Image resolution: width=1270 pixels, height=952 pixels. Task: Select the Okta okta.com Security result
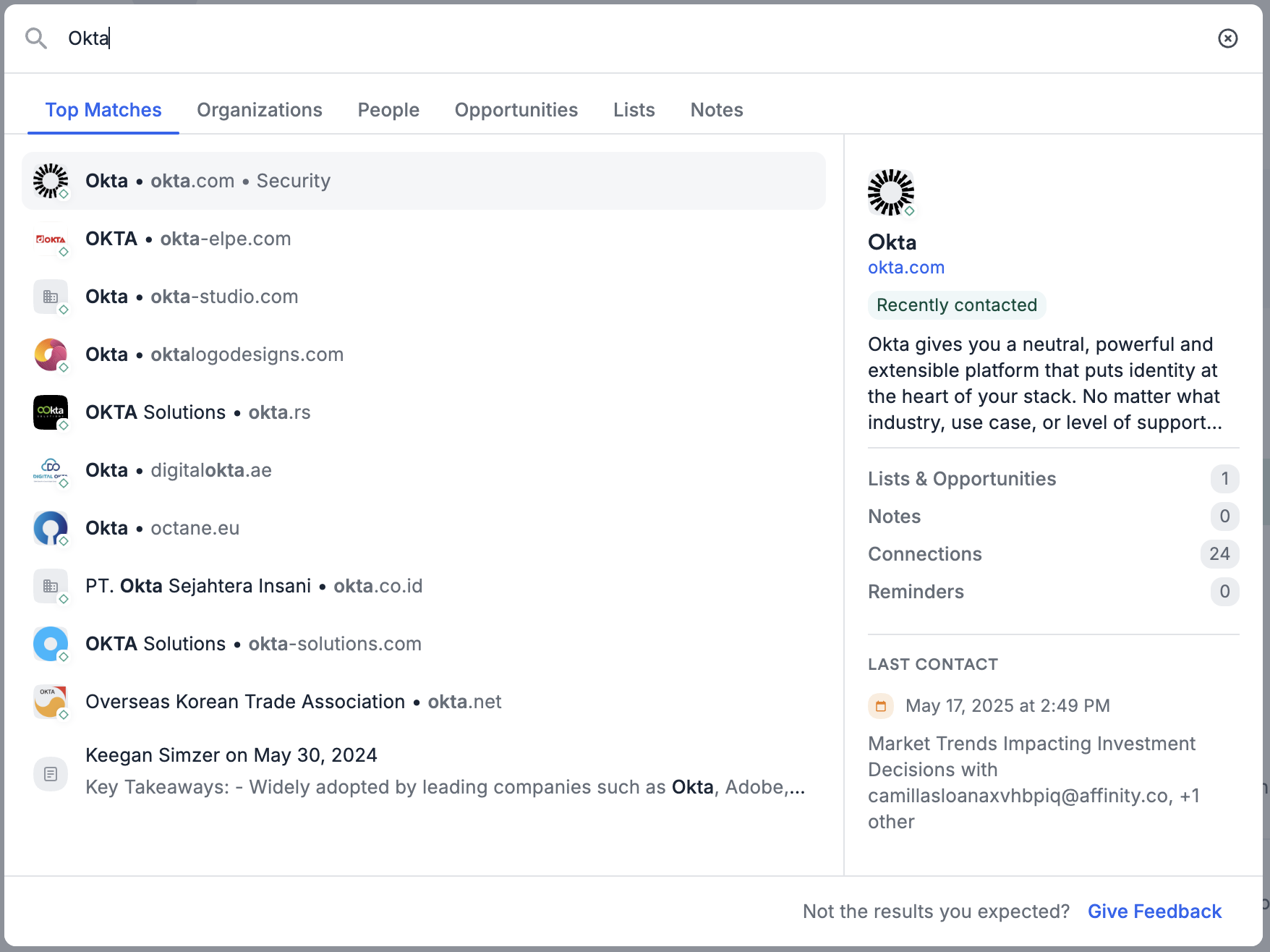point(424,181)
